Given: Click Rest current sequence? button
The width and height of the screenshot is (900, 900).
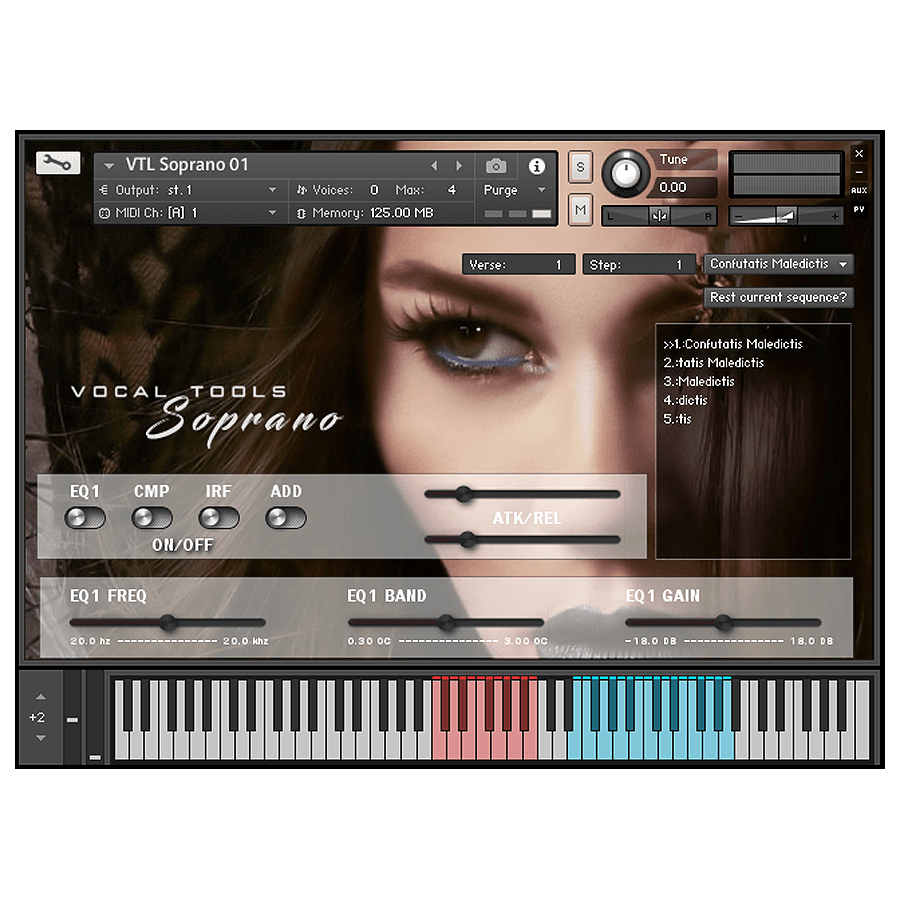Looking at the screenshot, I should pyautogui.click(x=778, y=297).
